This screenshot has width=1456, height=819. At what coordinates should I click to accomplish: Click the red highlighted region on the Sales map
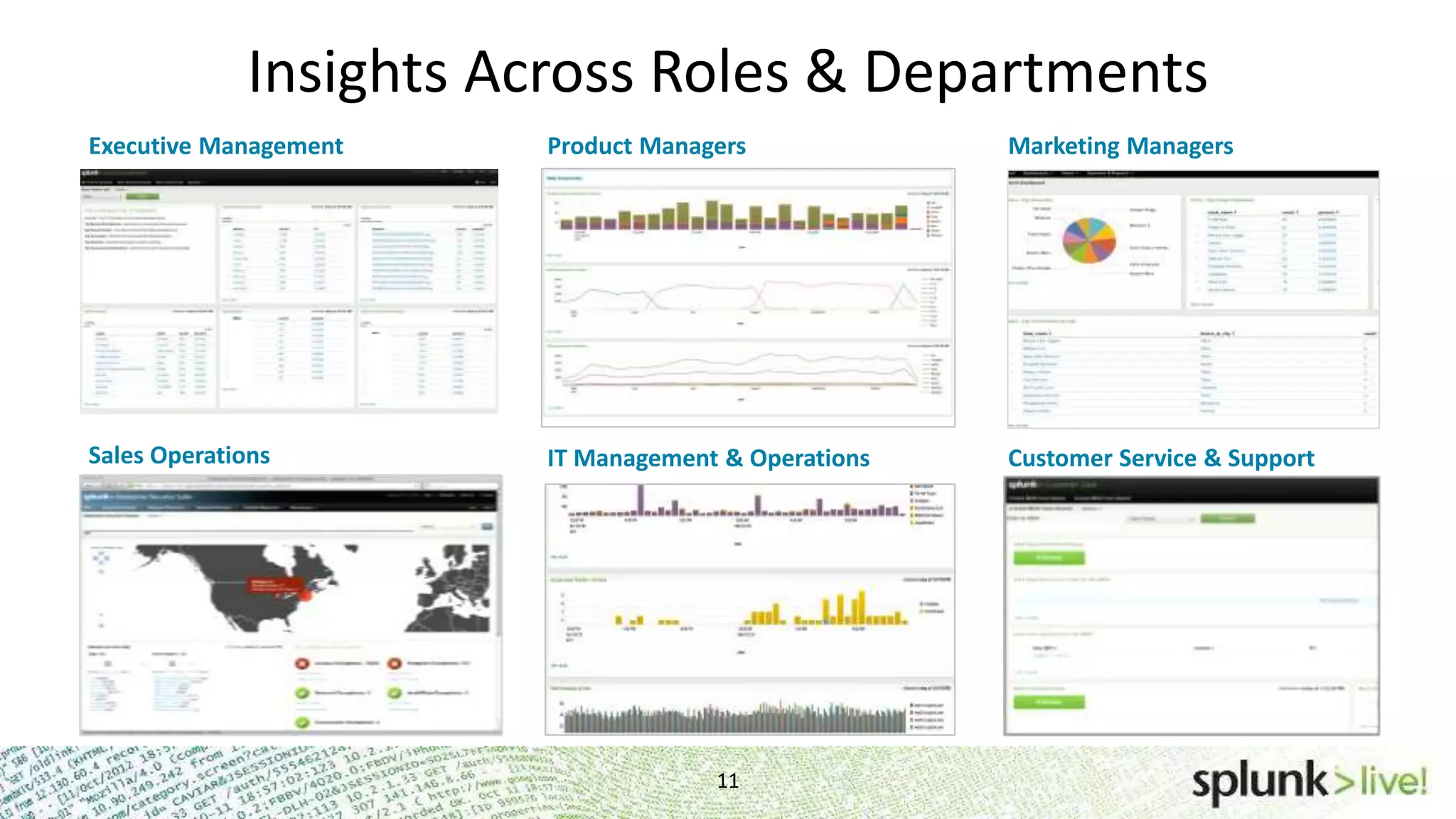coord(277,586)
